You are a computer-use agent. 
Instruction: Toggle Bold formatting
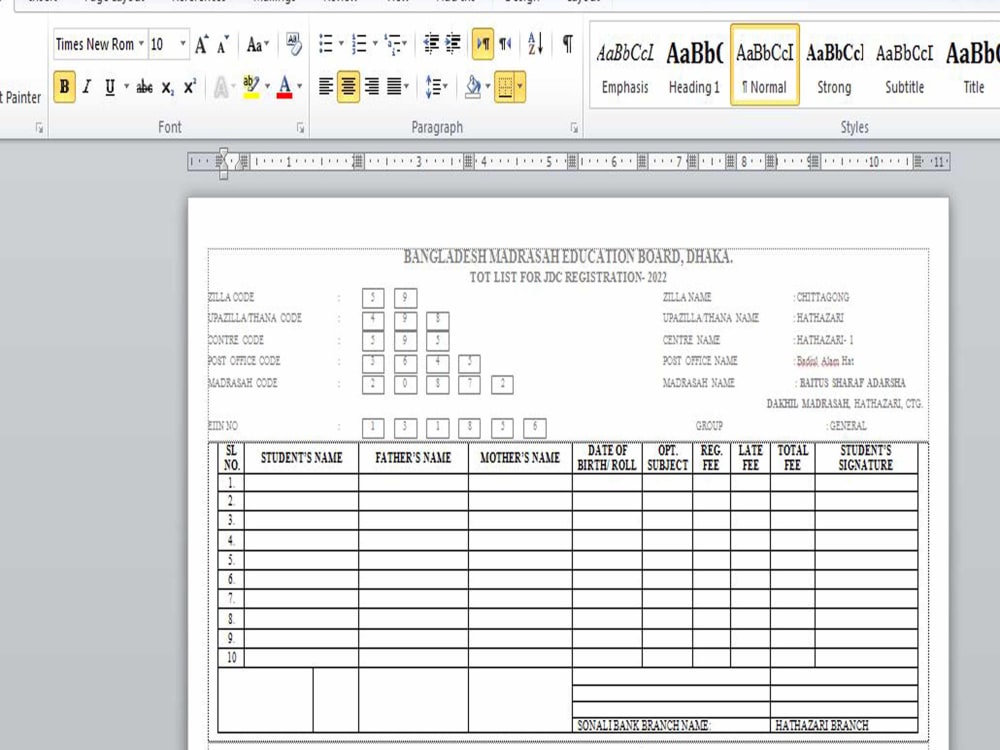pos(64,87)
